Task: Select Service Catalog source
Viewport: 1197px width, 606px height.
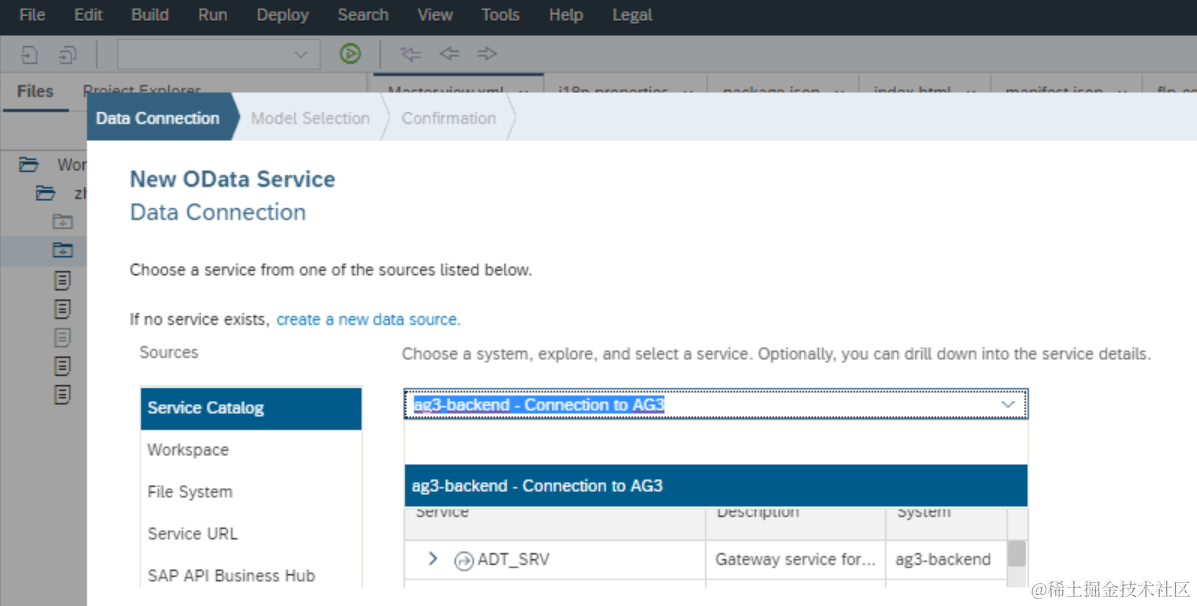Action: (250, 408)
